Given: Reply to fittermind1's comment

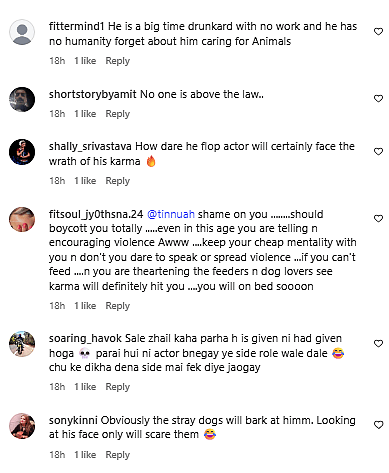Looking at the screenshot, I should point(117,61).
